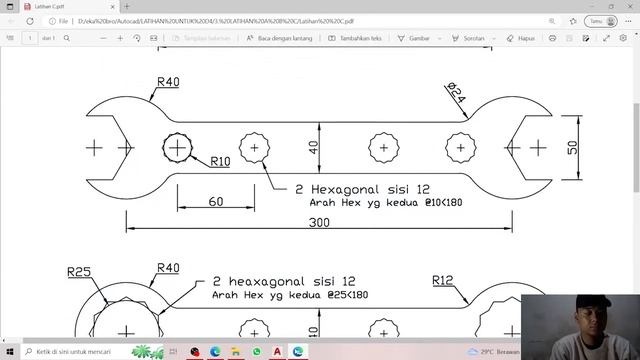Screen dimensions: 640x360
Task: Activate the Gambar draw tool
Action: click(x=413, y=38)
